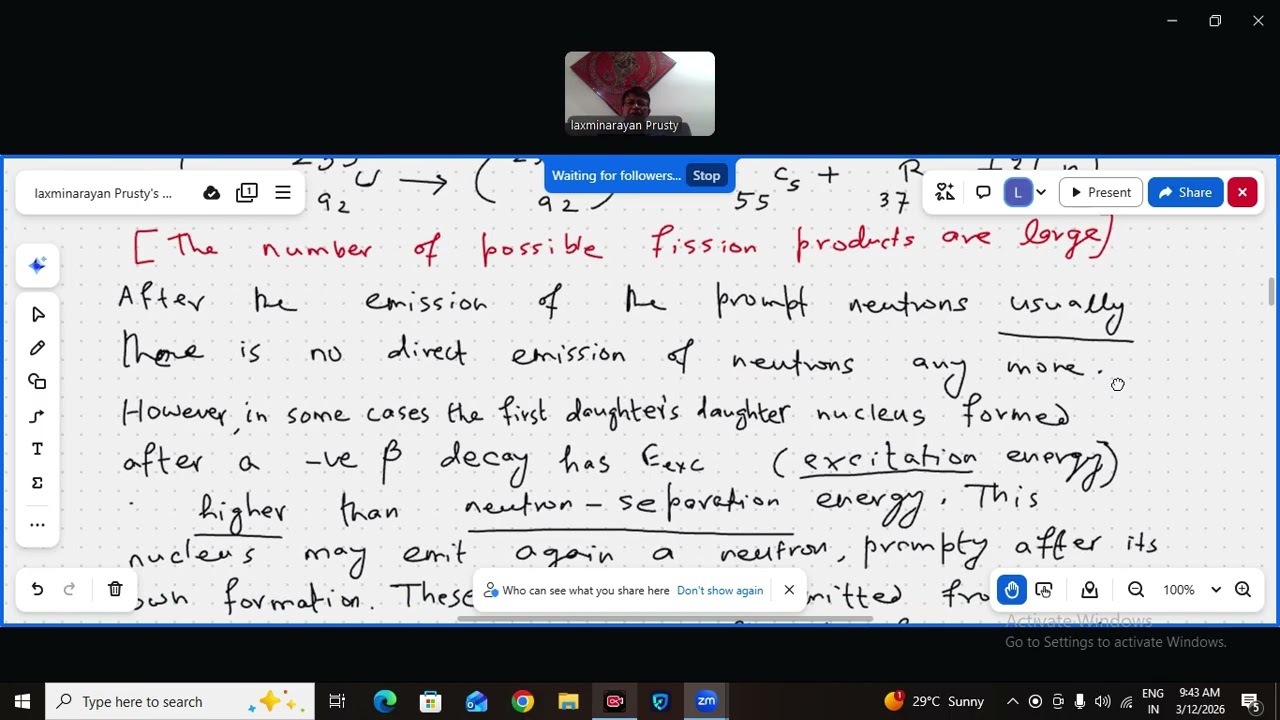Viewport: 1280px width, 720px height.
Task: Start Present mode
Action: click(x=1100, y=192)
